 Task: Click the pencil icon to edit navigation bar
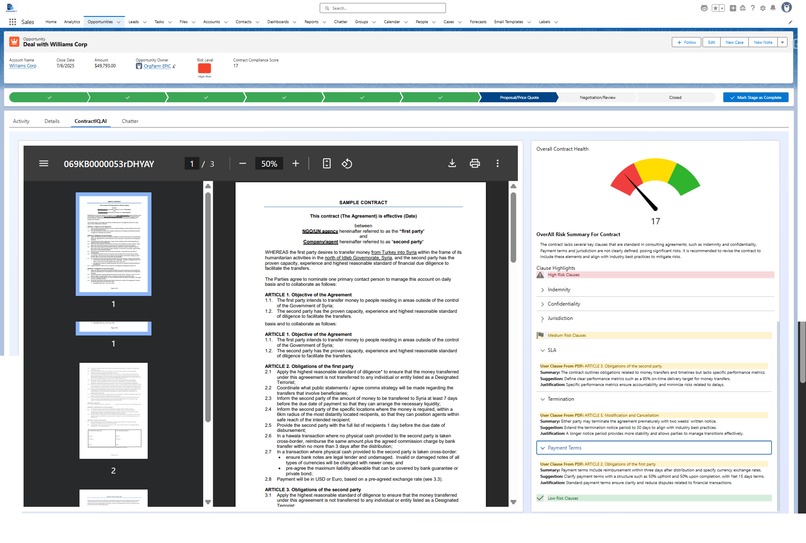(x=790, y=22)
